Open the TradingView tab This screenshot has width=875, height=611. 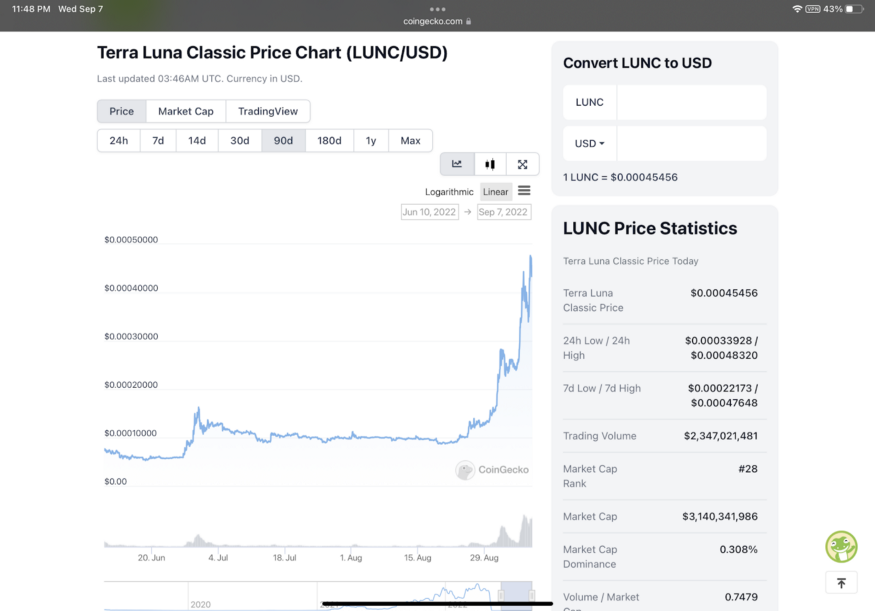click(268, 111)
